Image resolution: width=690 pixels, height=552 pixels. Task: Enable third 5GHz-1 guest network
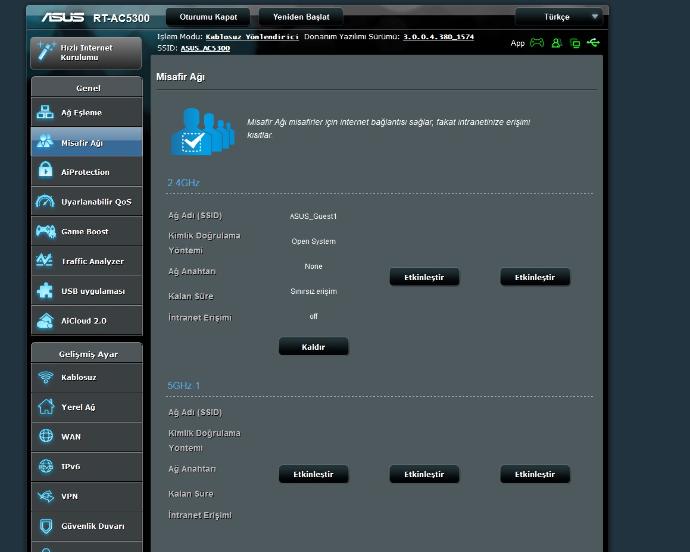point(535,474)
